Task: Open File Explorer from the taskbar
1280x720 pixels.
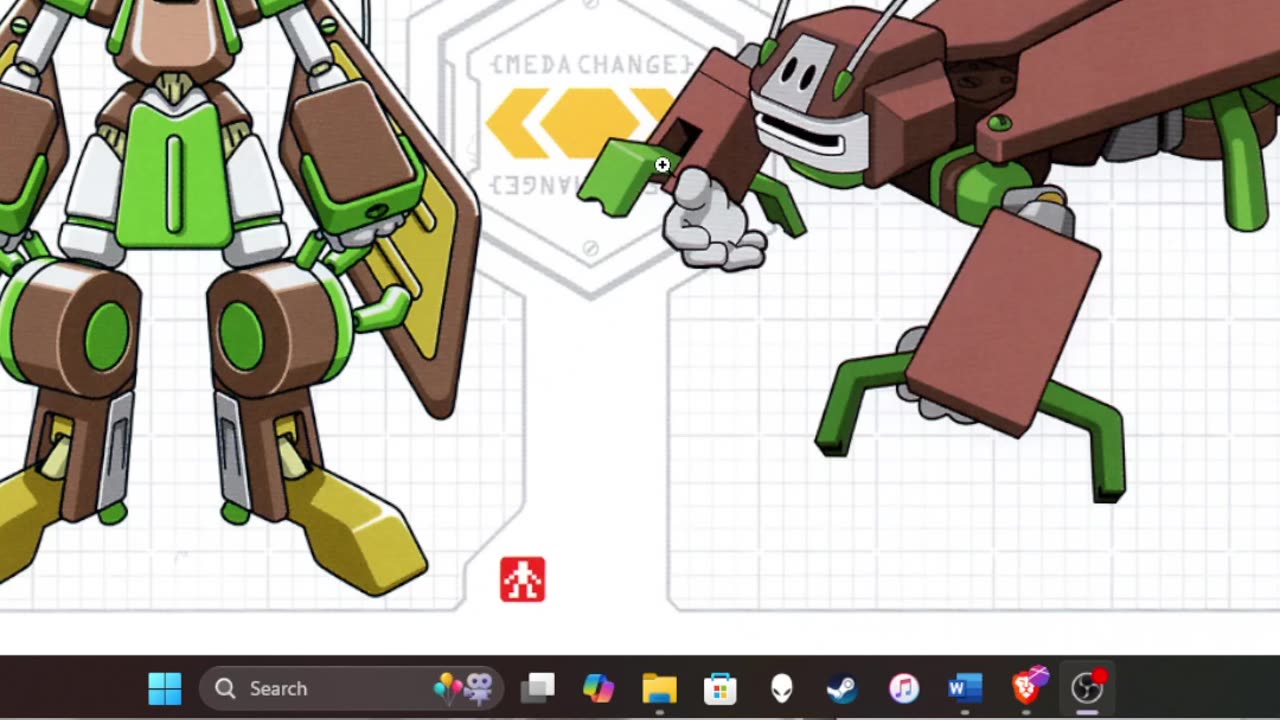Action: (x=660, y=688)
